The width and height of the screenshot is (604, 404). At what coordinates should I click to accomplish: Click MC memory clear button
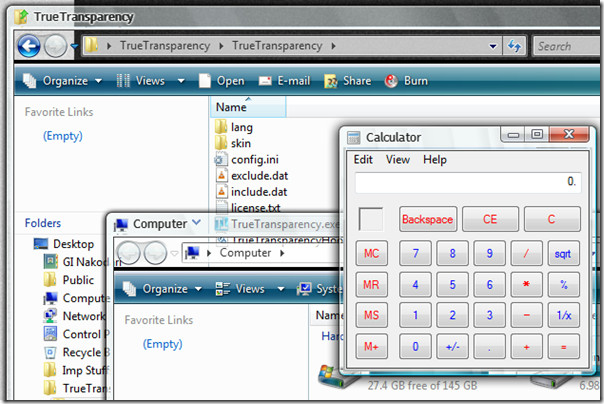(x=371, y=253)
